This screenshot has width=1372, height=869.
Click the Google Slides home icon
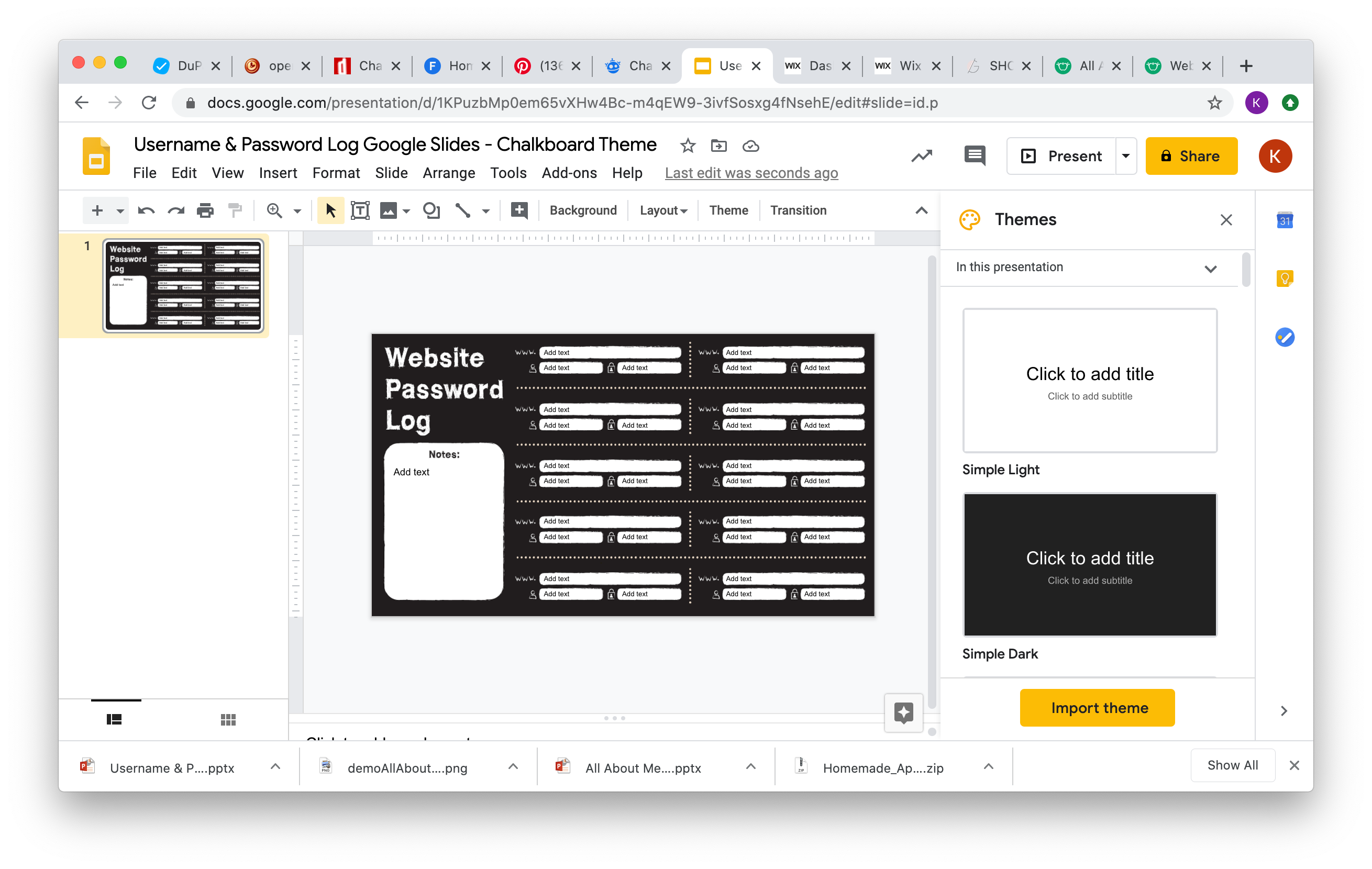coord(96,156)
